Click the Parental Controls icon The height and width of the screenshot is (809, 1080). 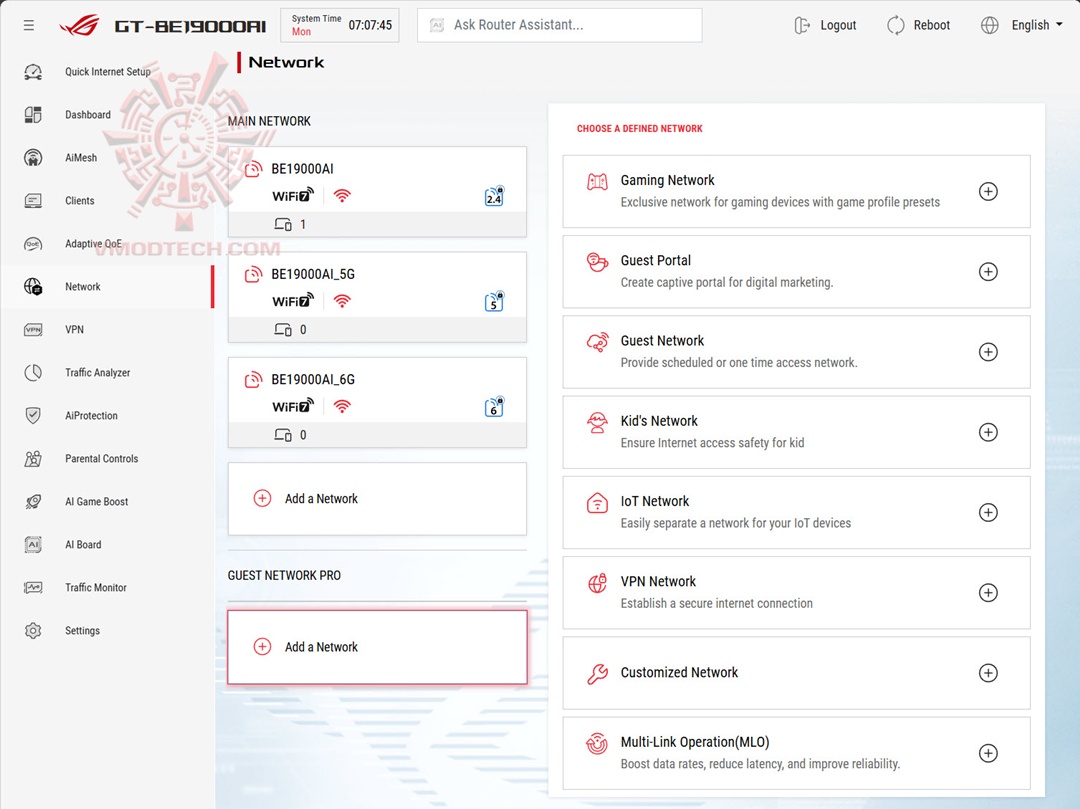click(x=32, y=459)
